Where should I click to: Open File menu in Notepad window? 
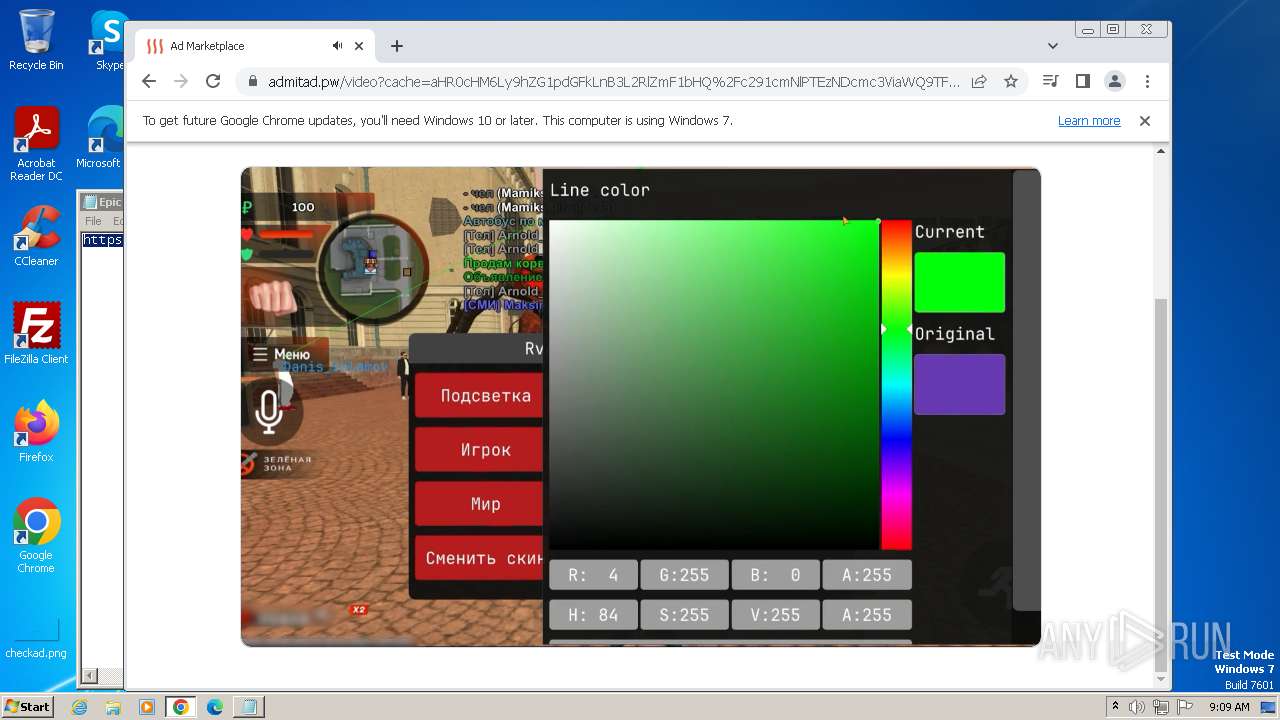click(93, 221)
